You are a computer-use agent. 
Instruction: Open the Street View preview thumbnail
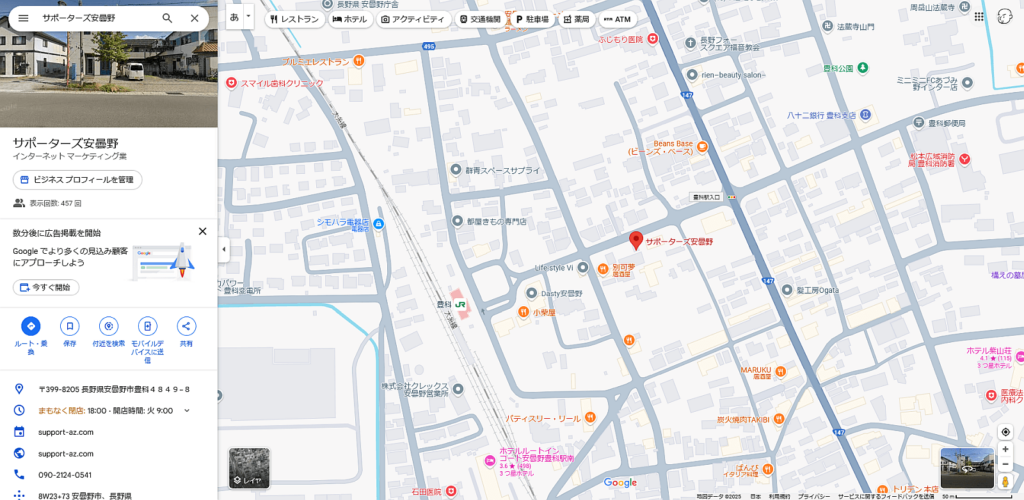tap(967, 468)
